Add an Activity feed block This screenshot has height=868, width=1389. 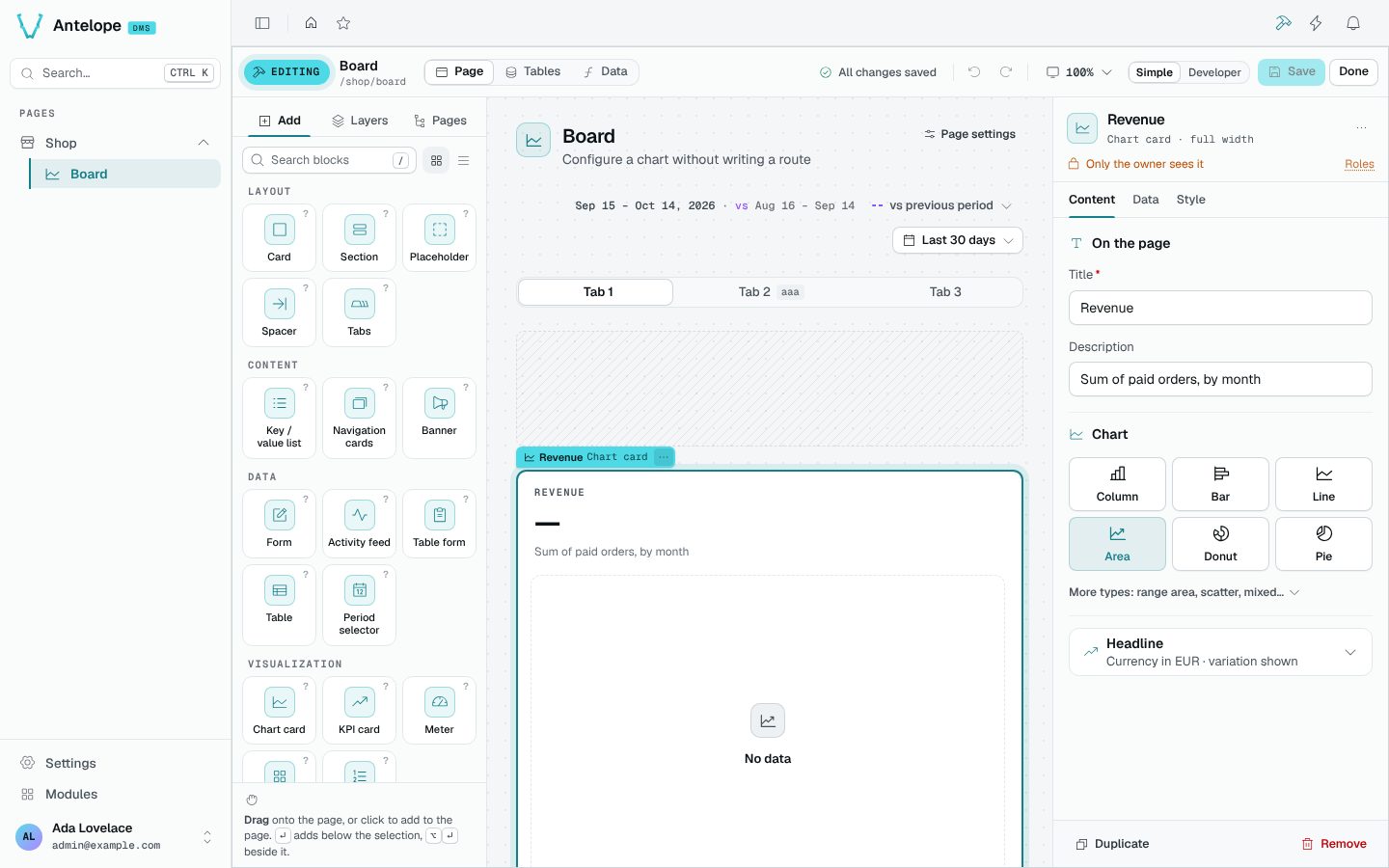coord(359,523)
